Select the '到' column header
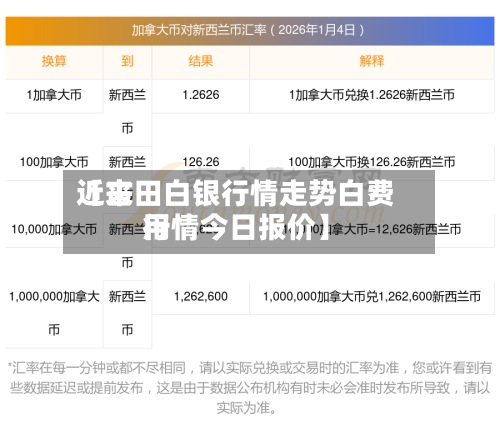Screen dimensions: 500x425 point(127,61)
